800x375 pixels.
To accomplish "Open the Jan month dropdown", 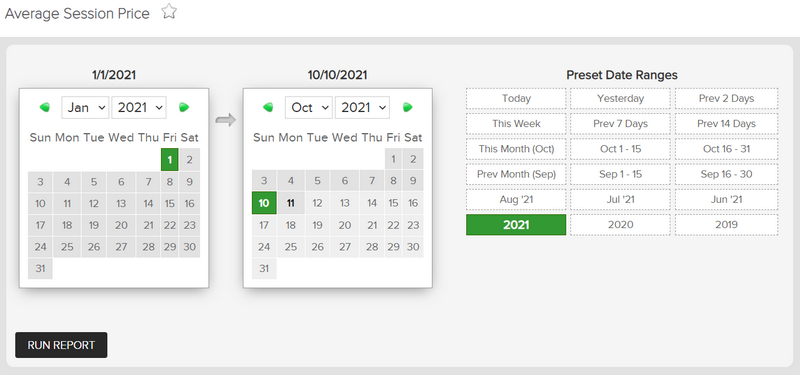I will [85, 107].
